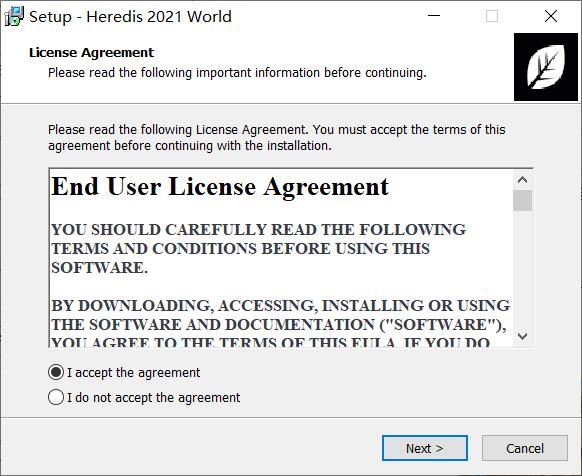Image resolution: width=582 pixels, height=476 pixels.
Task: Minimize the Setup window
Action: pyautogui.click(x=434, y=16)
